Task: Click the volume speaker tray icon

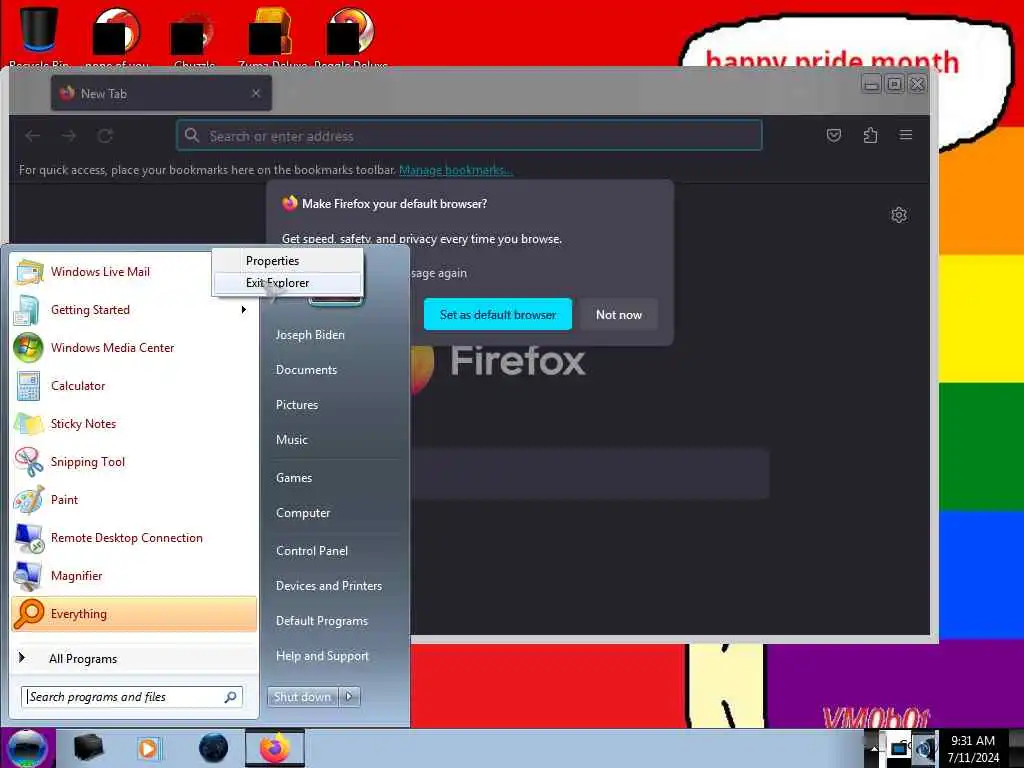Action: pos(925,748)
